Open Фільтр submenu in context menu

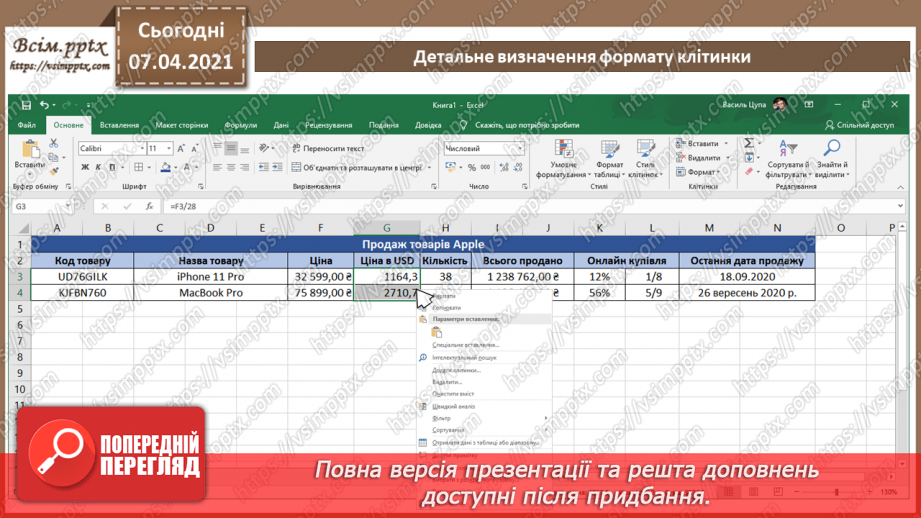click(484, 418)
